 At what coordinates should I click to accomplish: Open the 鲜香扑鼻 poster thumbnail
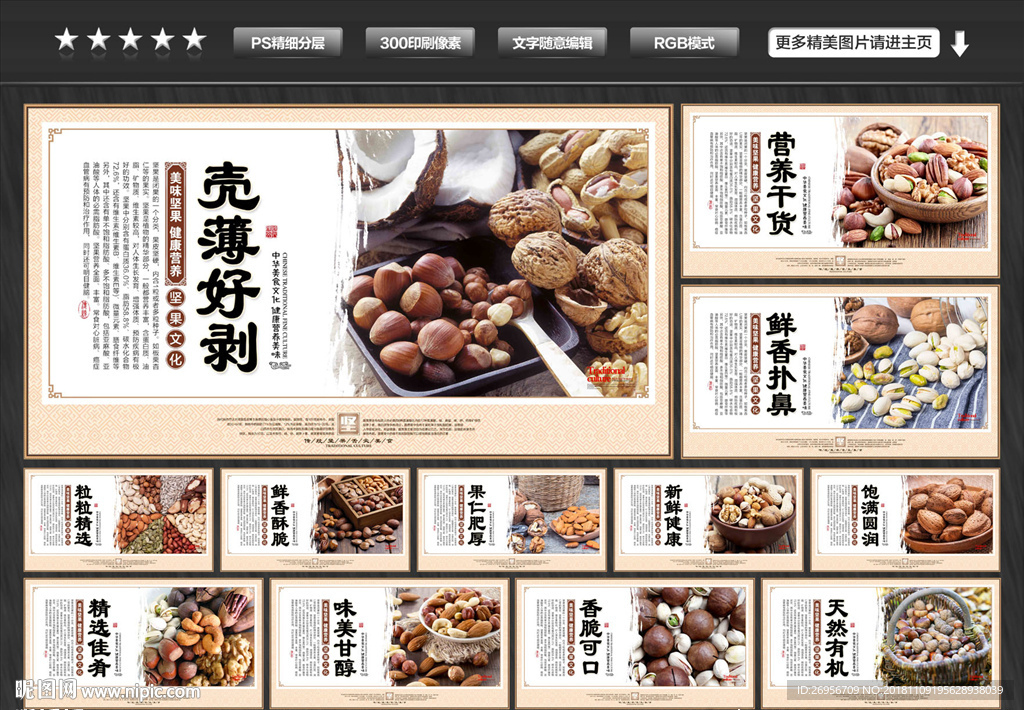[840, 371]
